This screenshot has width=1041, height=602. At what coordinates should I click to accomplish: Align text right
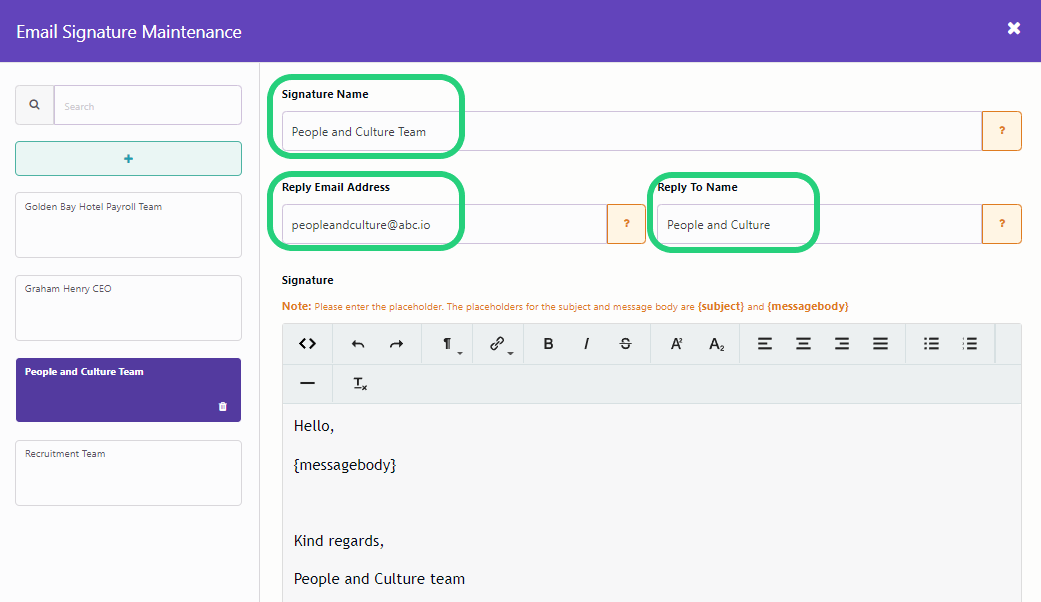click(x=842, y=344)
